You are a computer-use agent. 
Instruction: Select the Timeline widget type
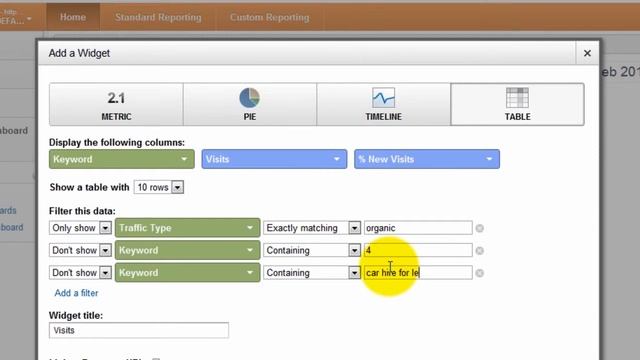pos(384,104)
